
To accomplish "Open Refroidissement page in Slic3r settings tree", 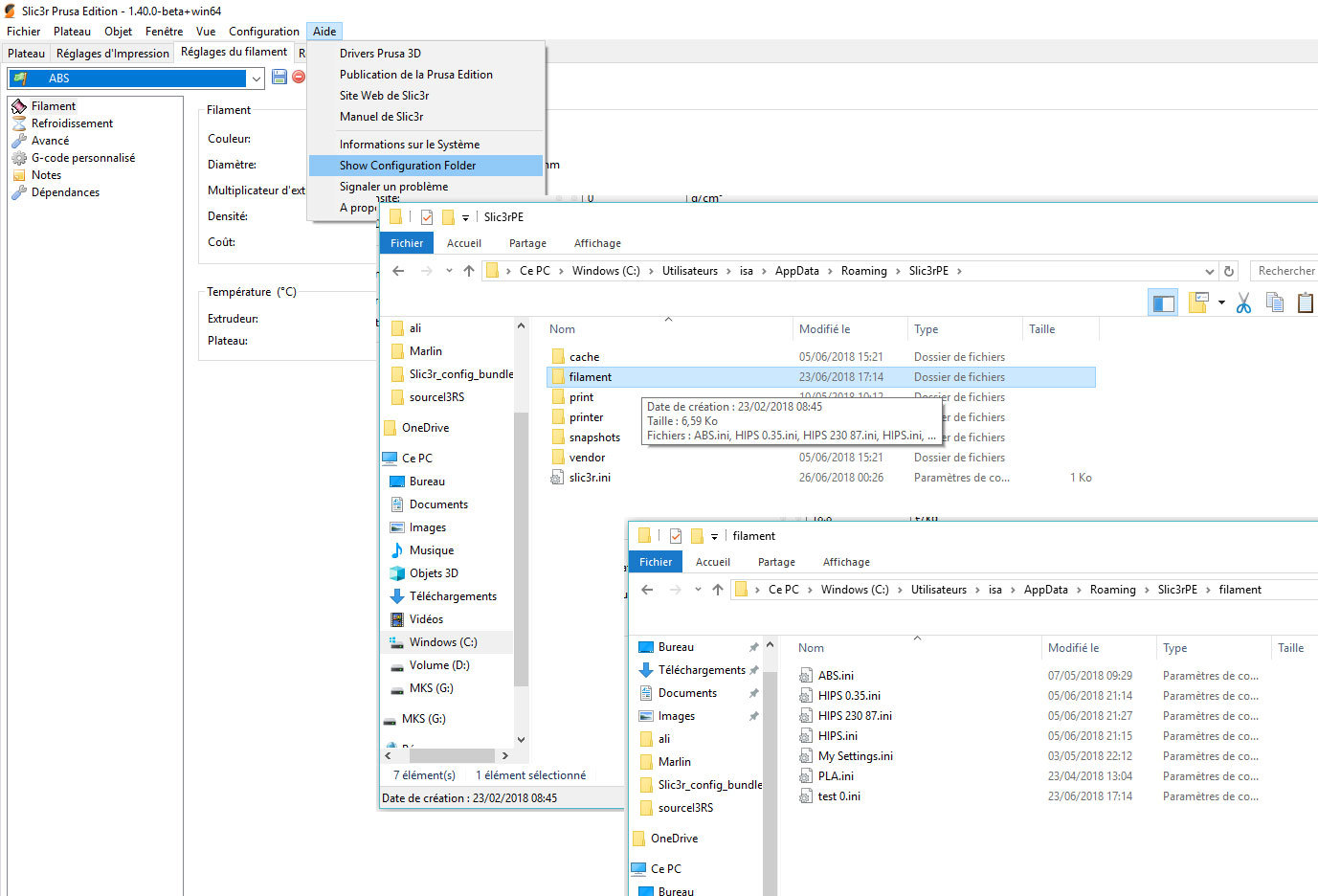I will tap(72, 123).
